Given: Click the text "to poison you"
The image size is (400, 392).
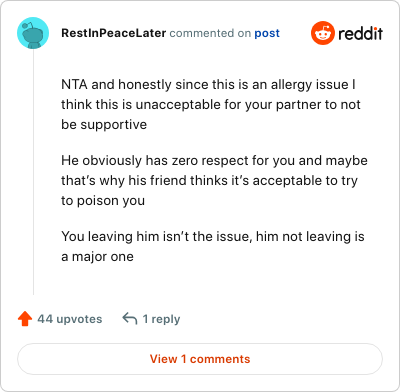Looking at the screenshot, I should 103,201.
